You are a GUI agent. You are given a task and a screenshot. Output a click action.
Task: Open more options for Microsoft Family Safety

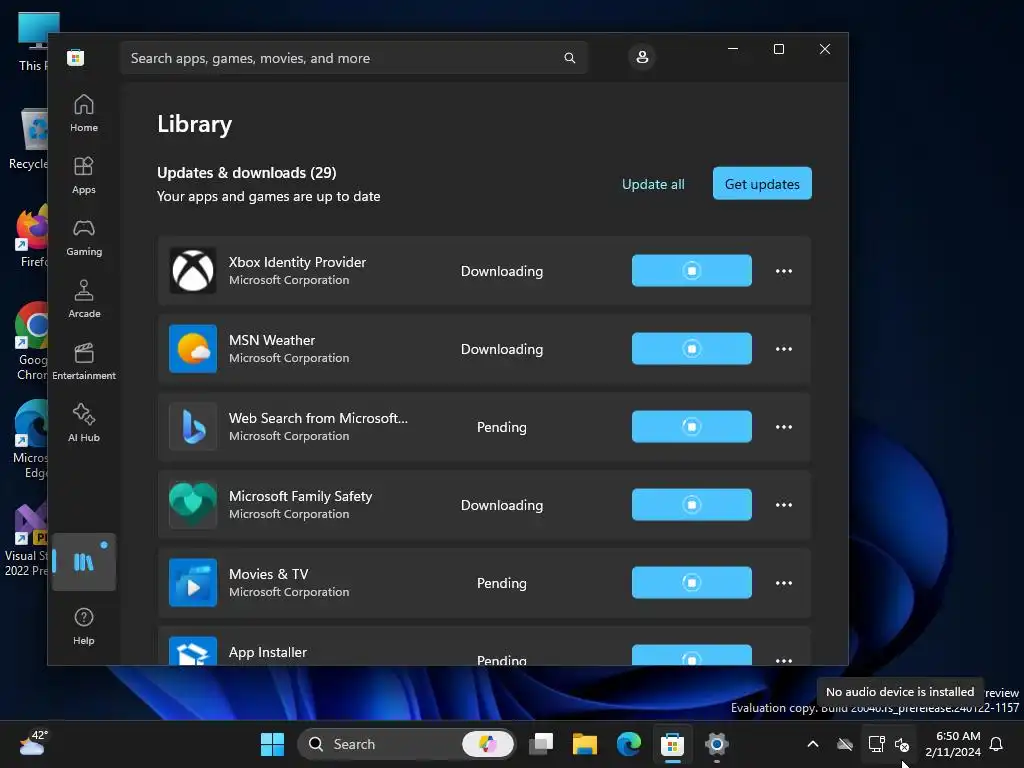pyautogui.click(x=784, y=505)
